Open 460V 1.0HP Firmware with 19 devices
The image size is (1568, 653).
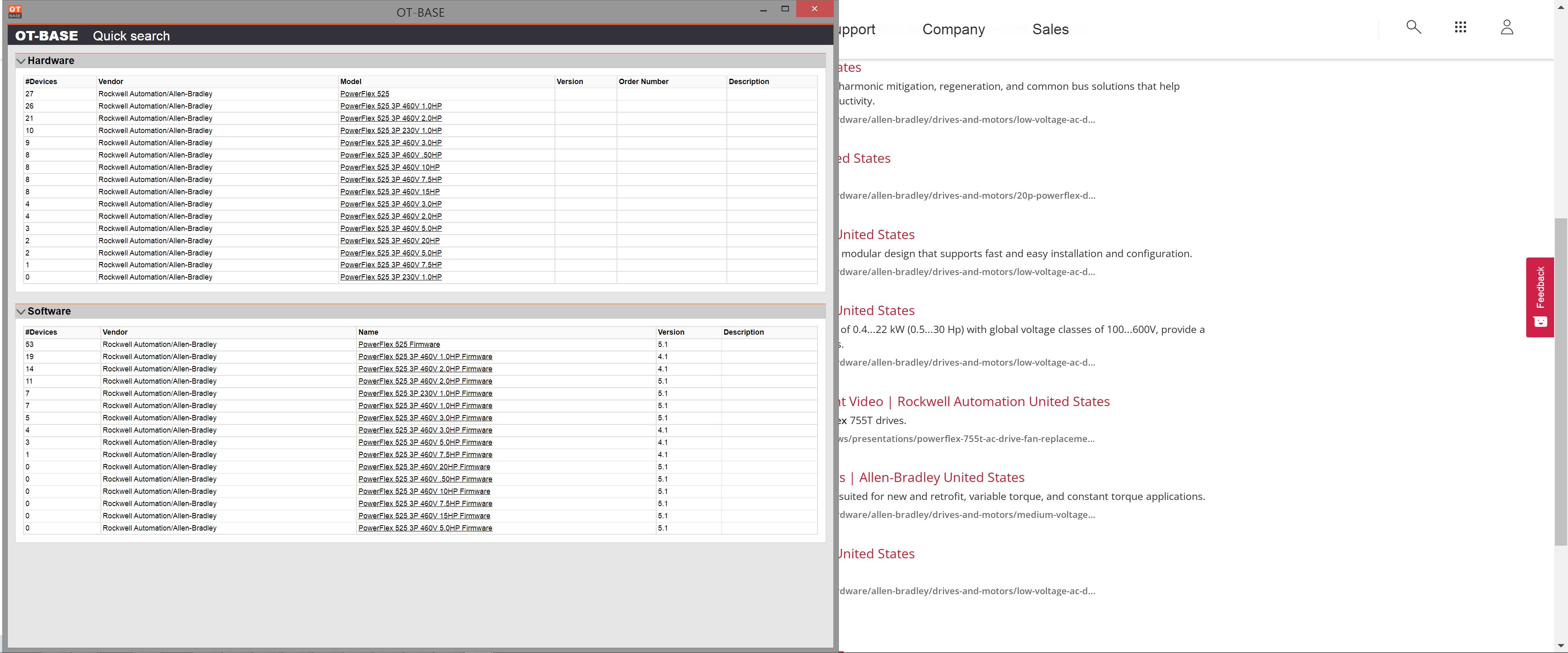click(425, 357)
